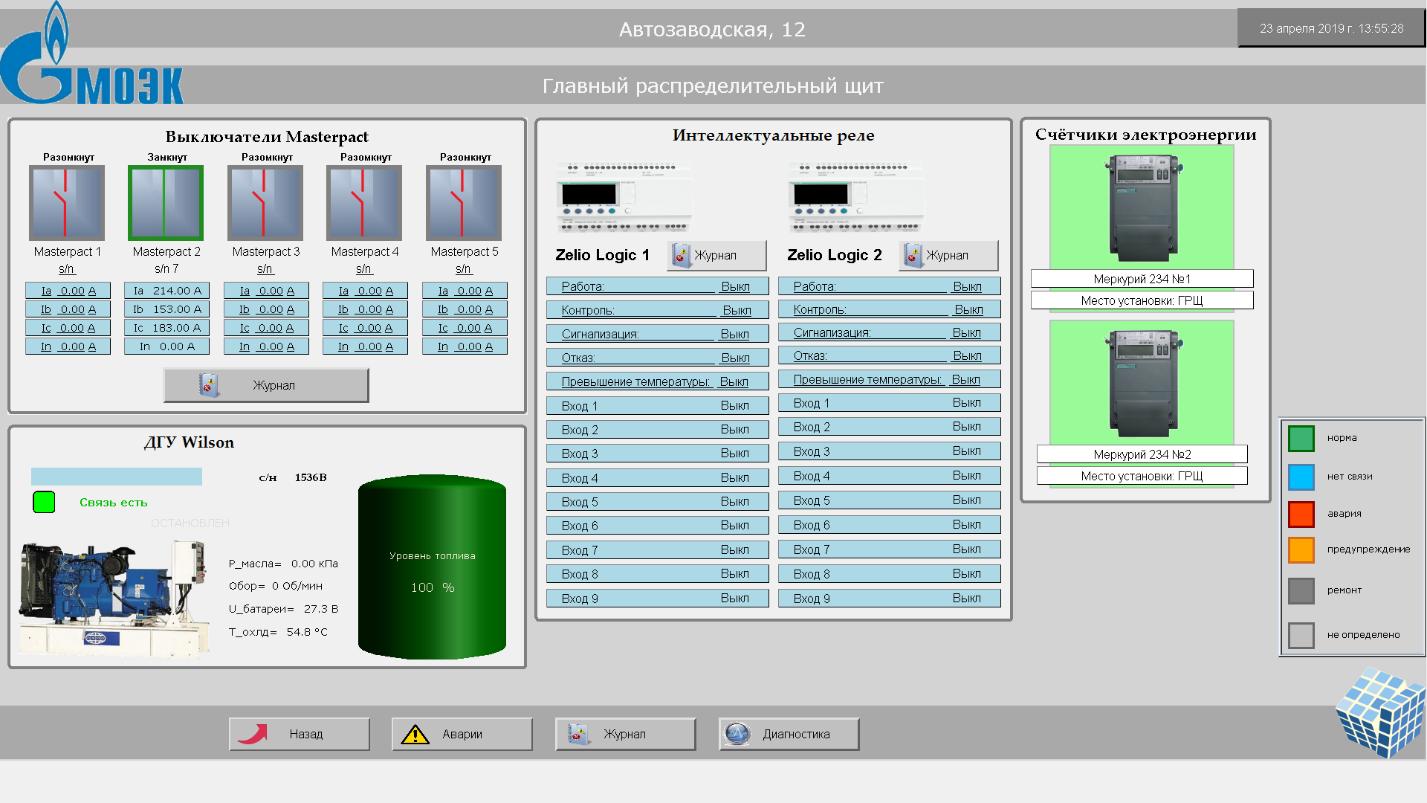Click Zelio Logic 1 Работа row
The height and width of the screenshot is (803, 1427).
tap(658, 287)
